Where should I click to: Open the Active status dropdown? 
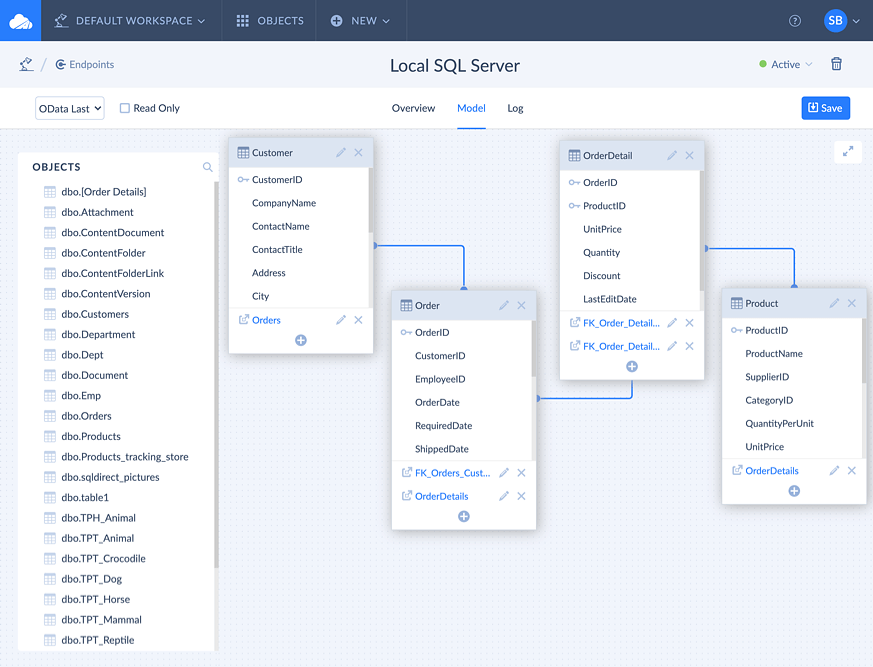click(786, 64)
